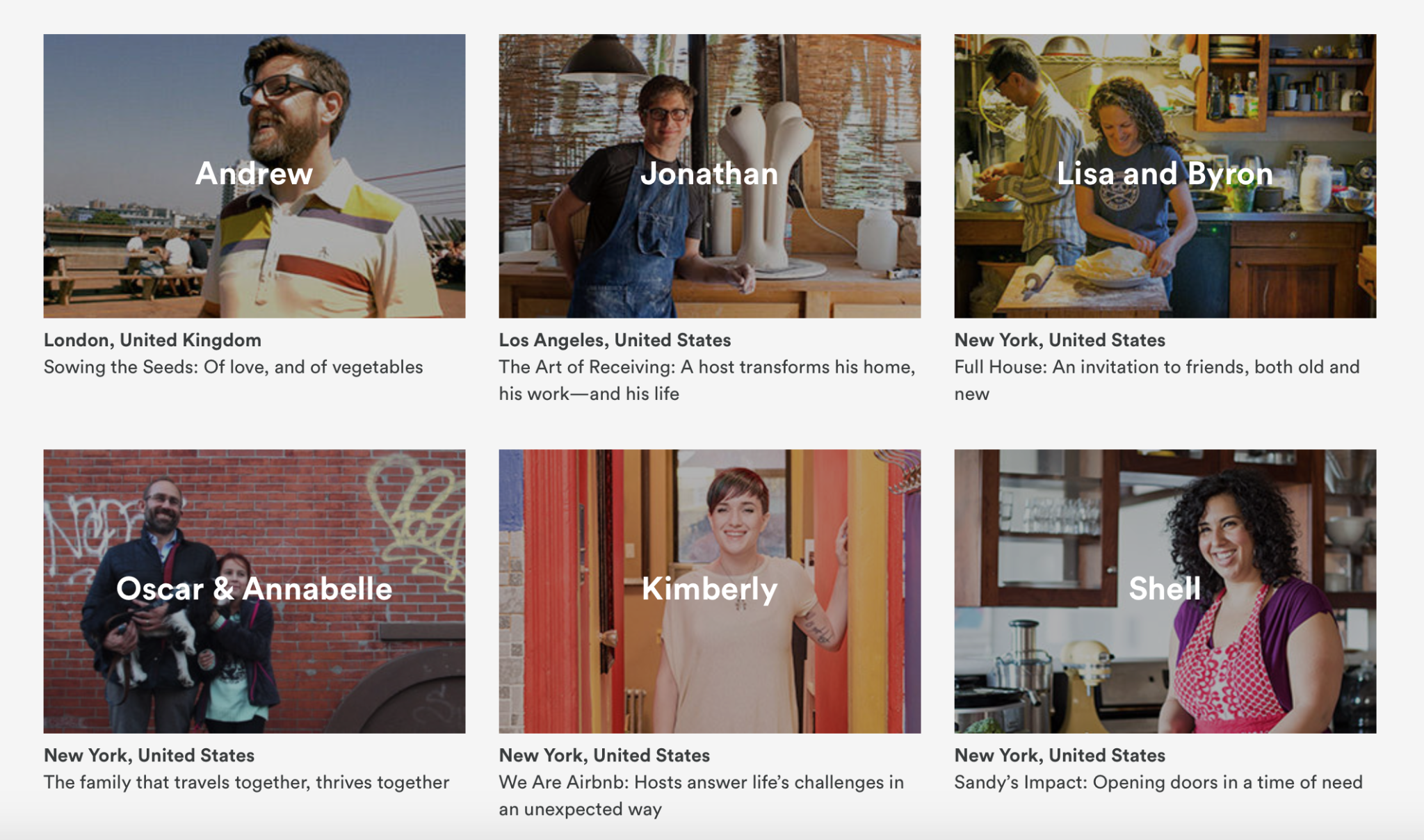1424x840 pixels.
Task: Click the 'Sowing the Seeds' story description
Action: pos(234,367)
